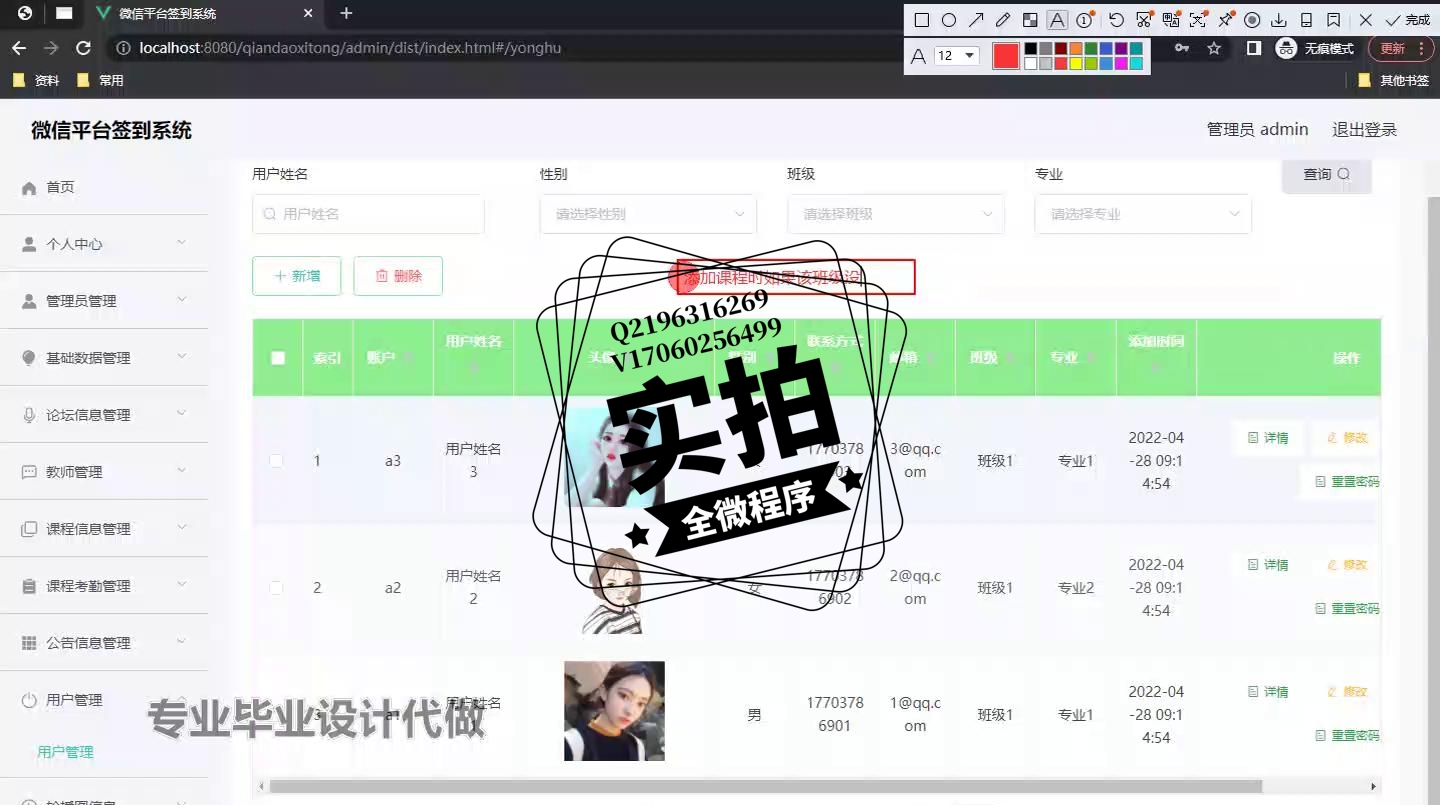Select the ellipse annotation tool

point(949,20)
